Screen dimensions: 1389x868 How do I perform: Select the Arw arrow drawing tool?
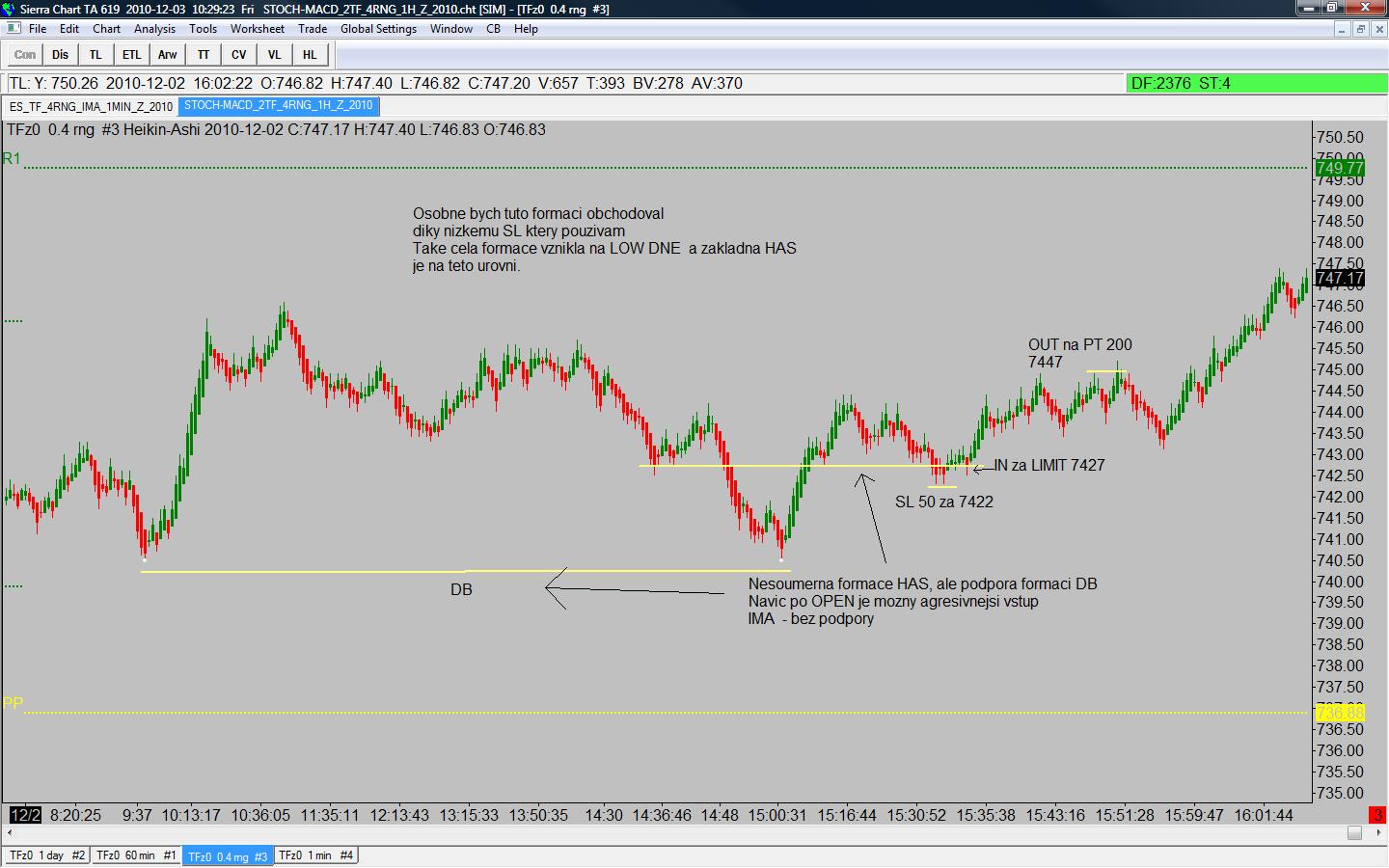point(167,55)
